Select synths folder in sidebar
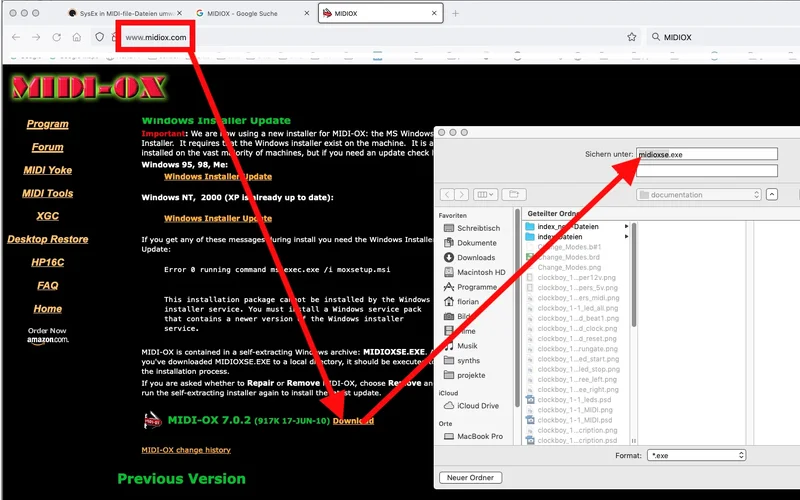 click(x=462, y=361)
